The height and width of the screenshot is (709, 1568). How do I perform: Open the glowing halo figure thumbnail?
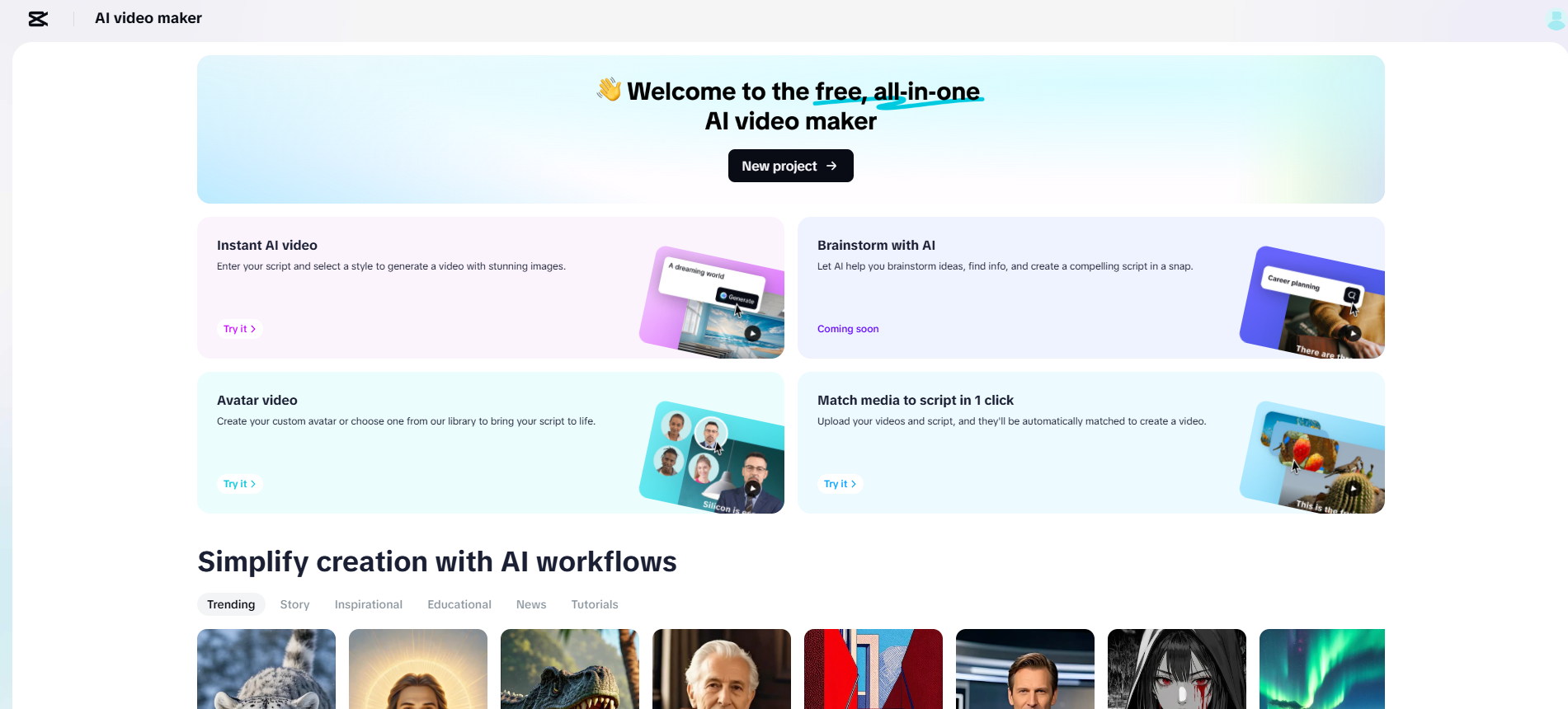point(418,669)
